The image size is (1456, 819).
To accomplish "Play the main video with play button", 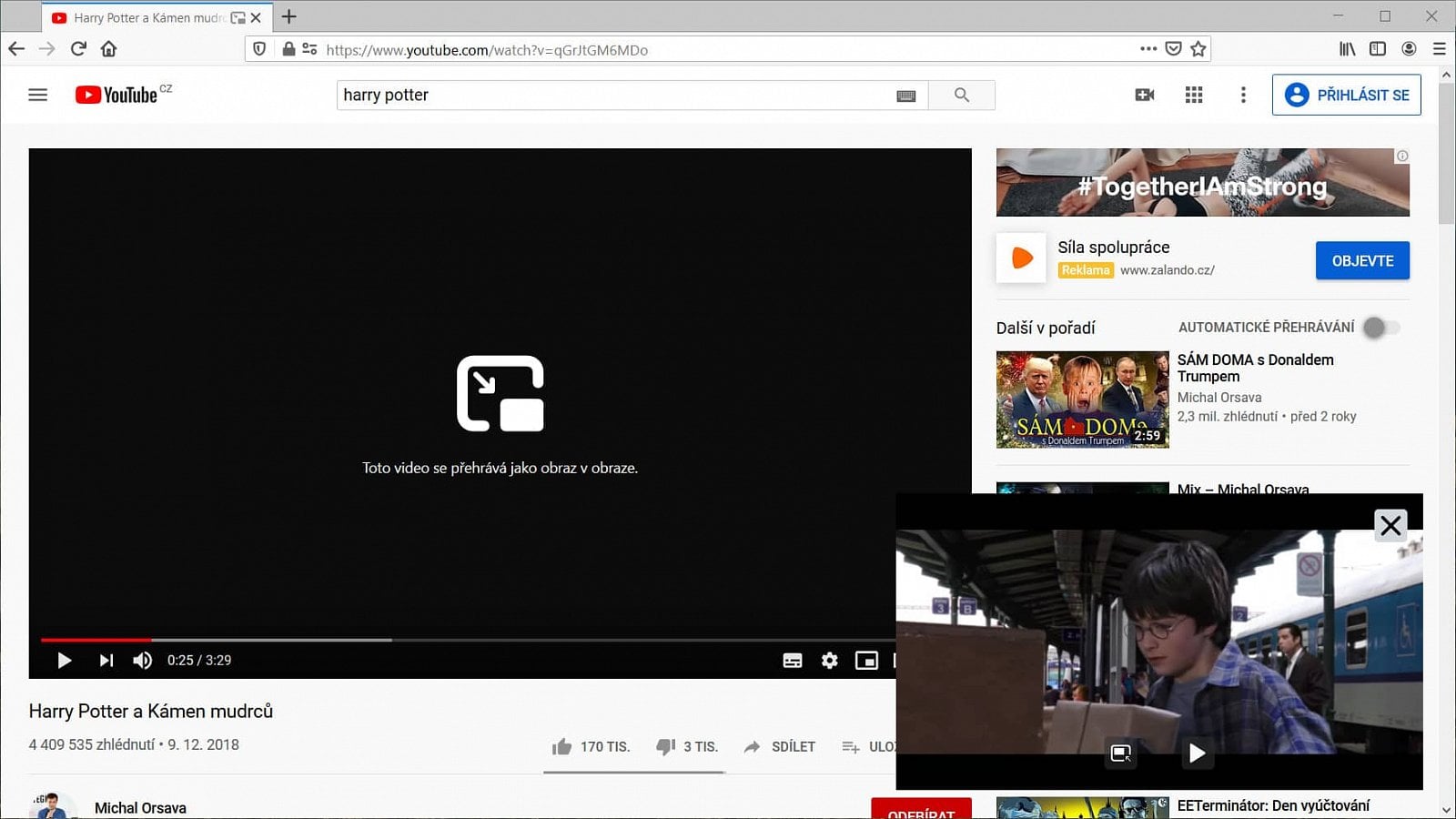I will [64, 661].
